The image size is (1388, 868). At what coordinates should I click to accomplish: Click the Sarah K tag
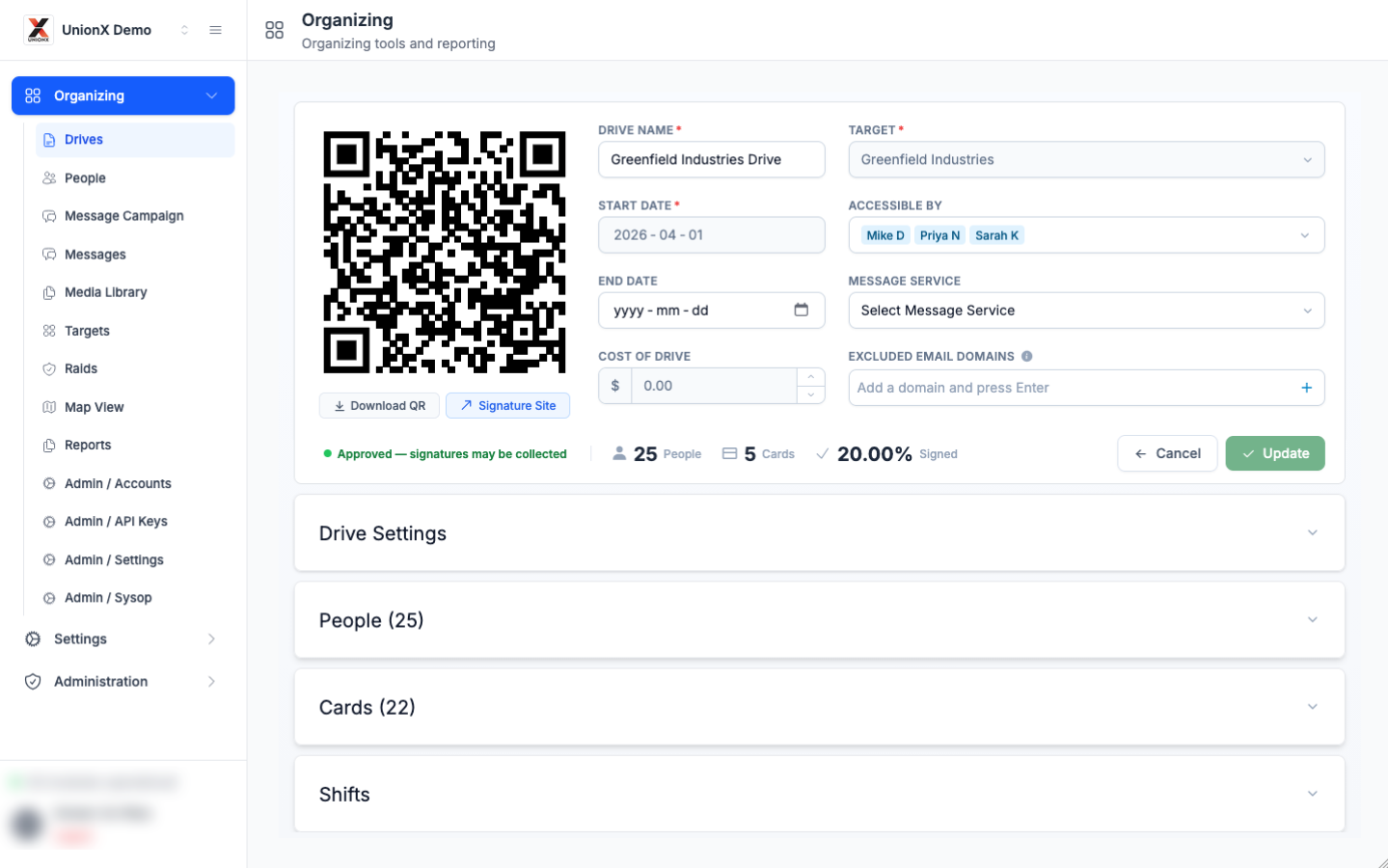996,235
